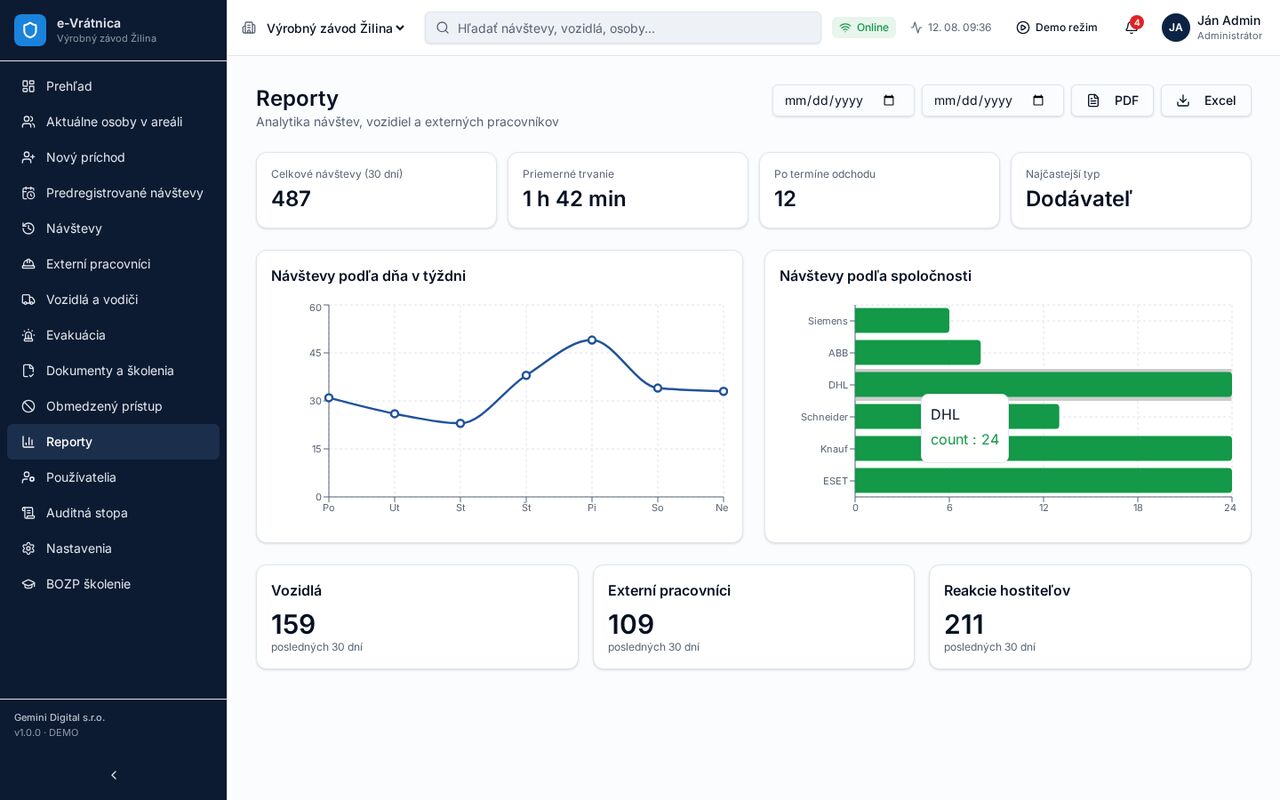Viewport: 1280px width, 800px height.
Task: Open the Ján Admin user menu
Action: click(x=1212, y=28)
